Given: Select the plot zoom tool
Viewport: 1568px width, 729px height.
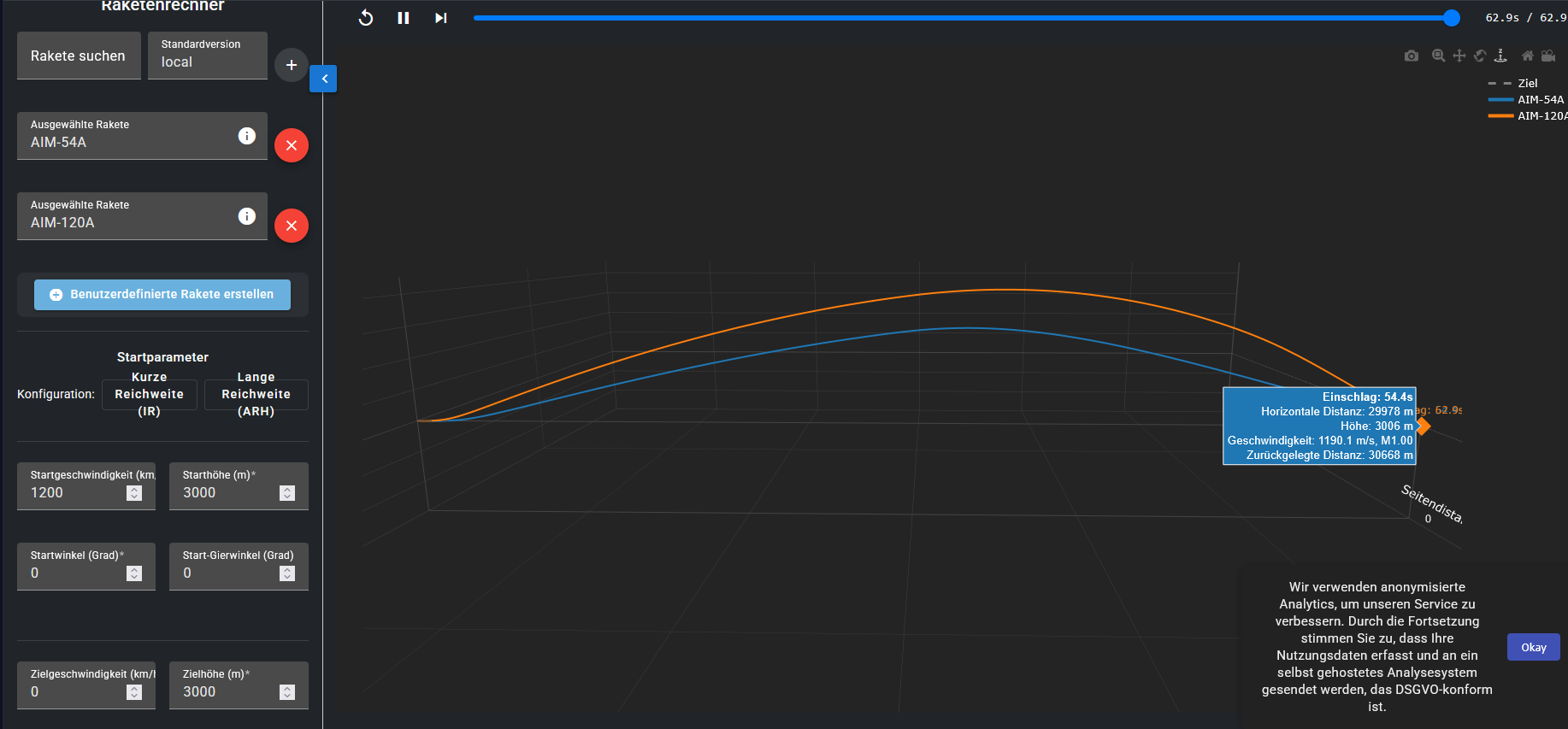Looking at the screenshot, I should pyautogui.click(x=1439, y=56).
